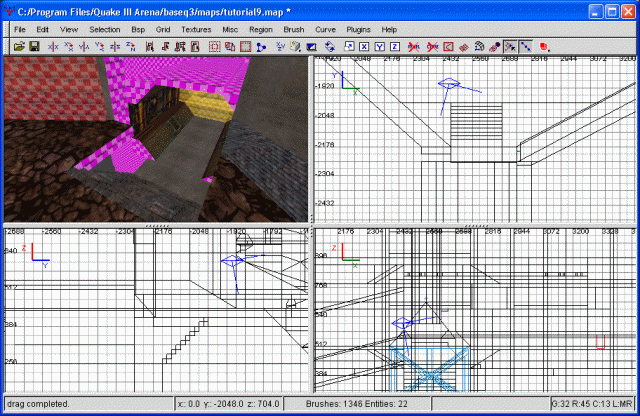Screen dimensions: 640x416
Task: Click the red entity marker in XZ view
Action: [600, 342]
